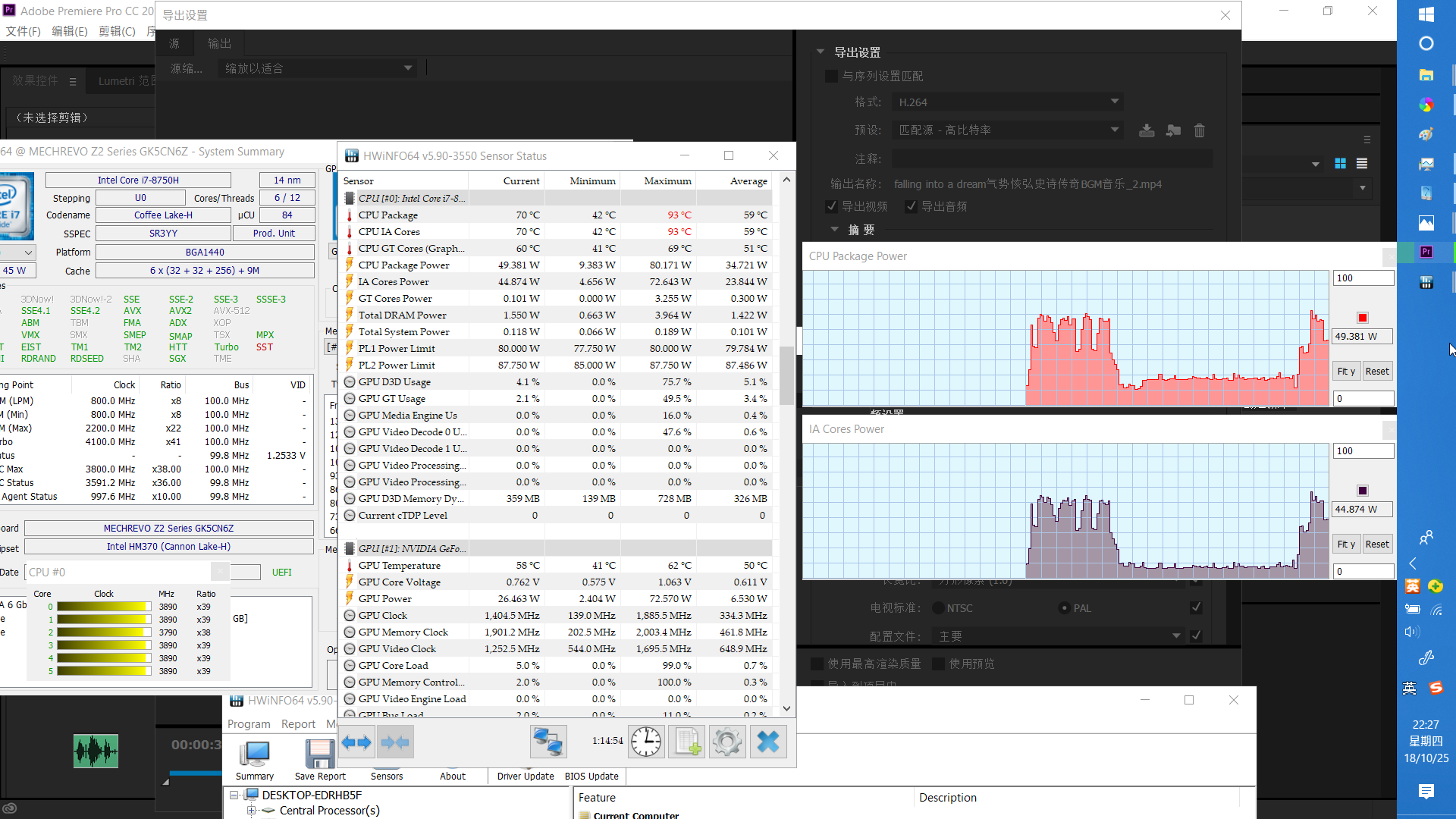Open the HWiNFO remote network monitoring icon
Image resolution: width=1456 pixels, height=819 pixels.
[548, 742]
